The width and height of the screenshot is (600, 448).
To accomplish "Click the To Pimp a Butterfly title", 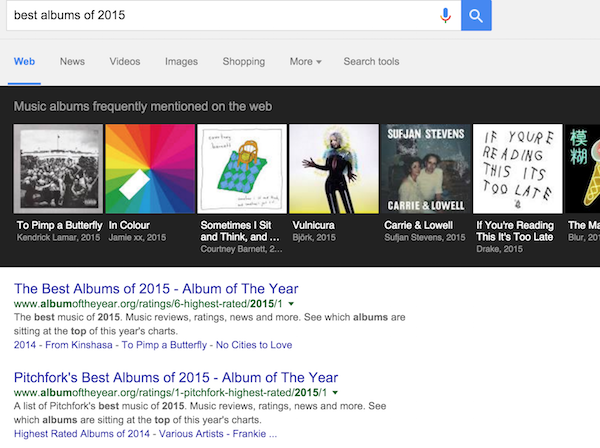I will [59, 225].
